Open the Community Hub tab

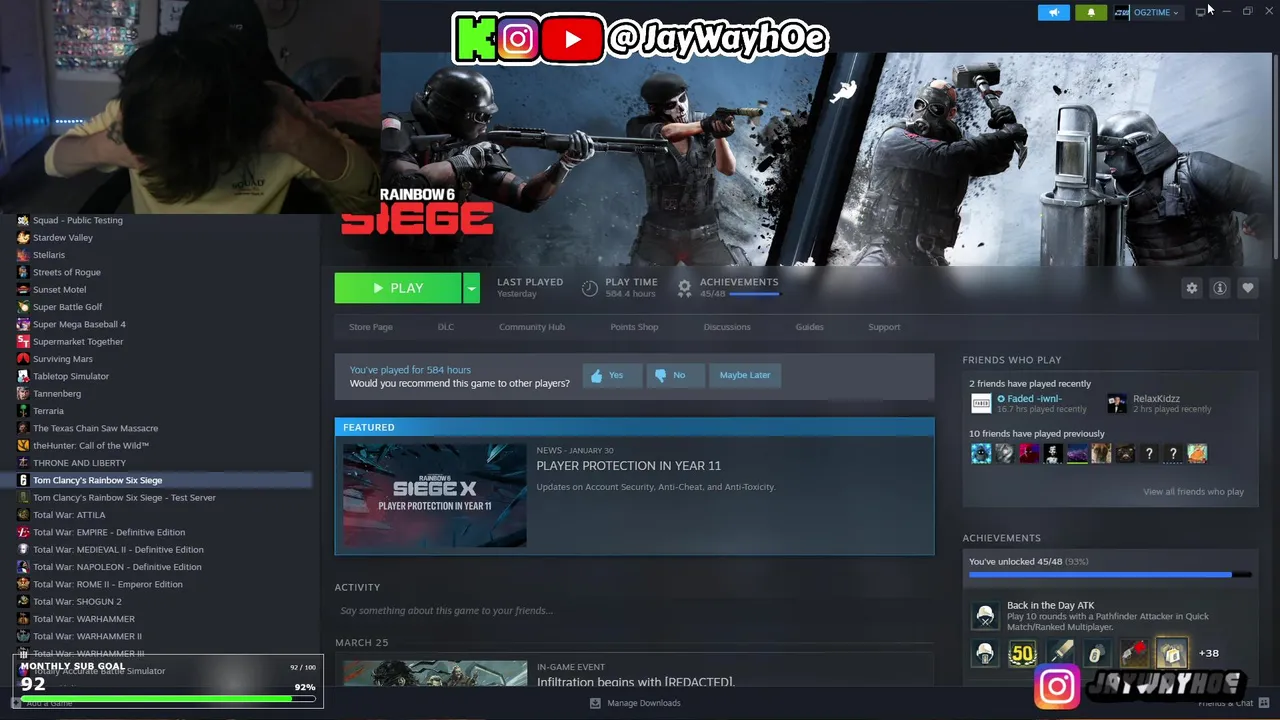pos(532,327)
